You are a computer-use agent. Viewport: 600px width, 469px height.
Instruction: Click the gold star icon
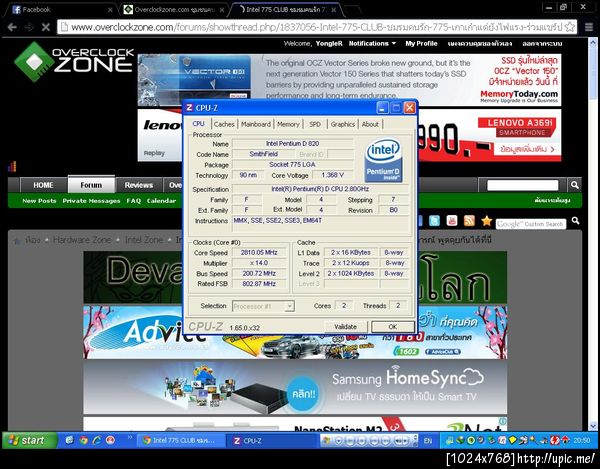(486, 221)
